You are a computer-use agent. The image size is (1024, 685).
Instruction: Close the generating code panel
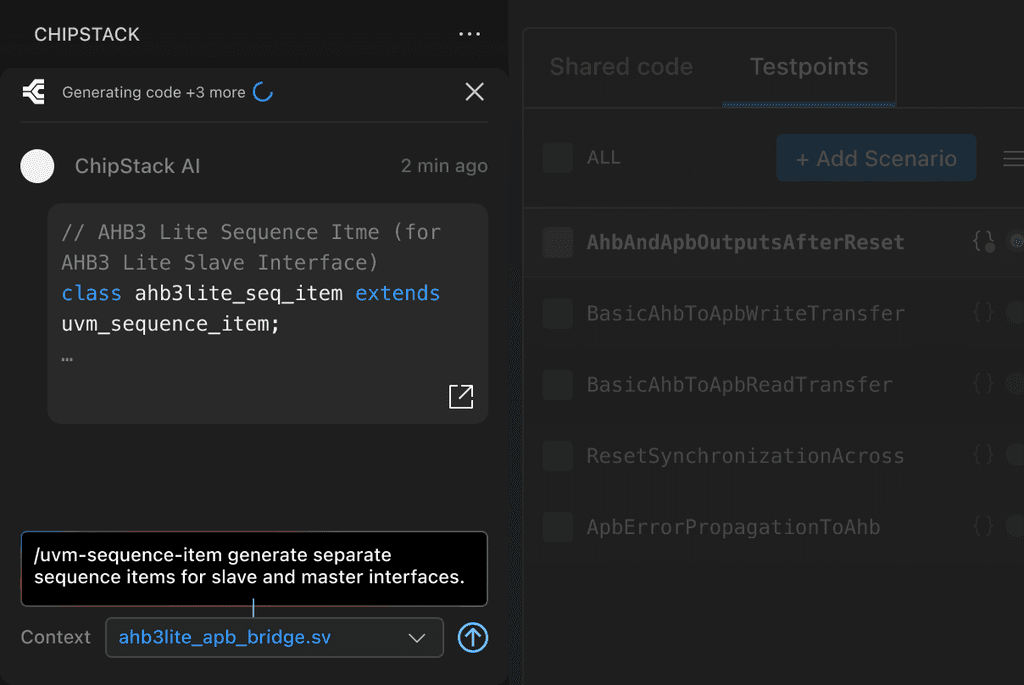coord(474,92)
